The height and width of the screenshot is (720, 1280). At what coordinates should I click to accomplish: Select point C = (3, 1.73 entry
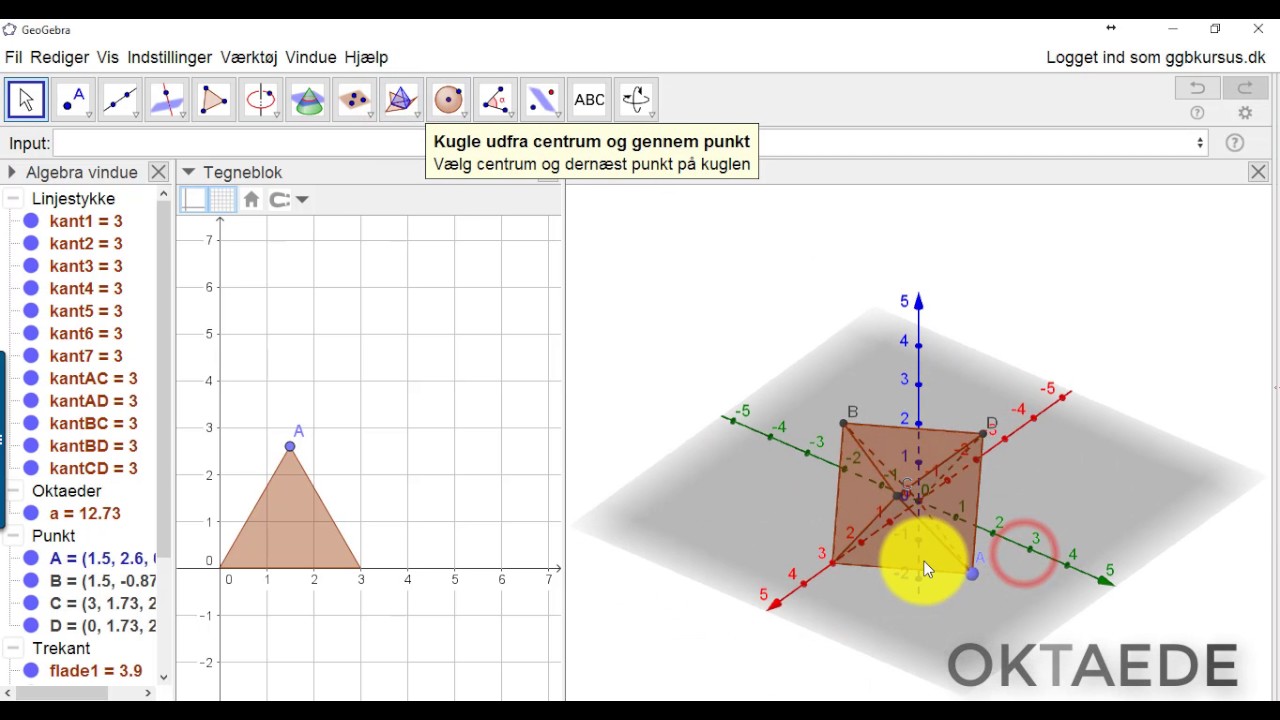coord(103,604)
